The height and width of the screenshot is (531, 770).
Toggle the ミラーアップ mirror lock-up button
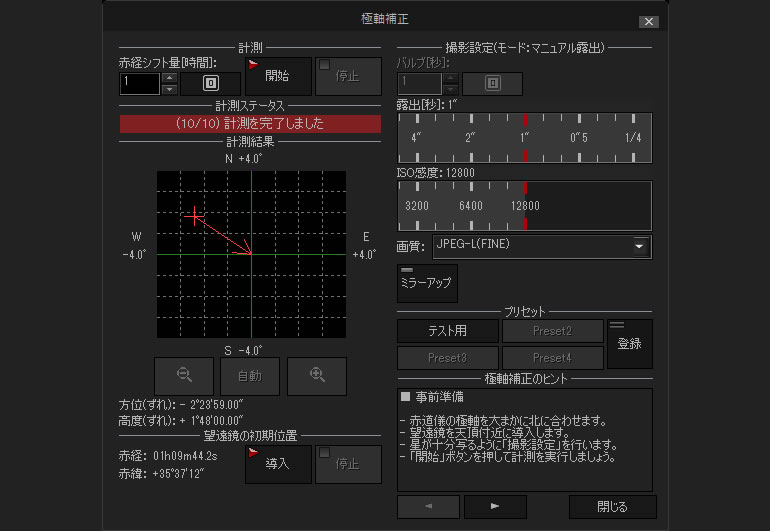[427, 283]
